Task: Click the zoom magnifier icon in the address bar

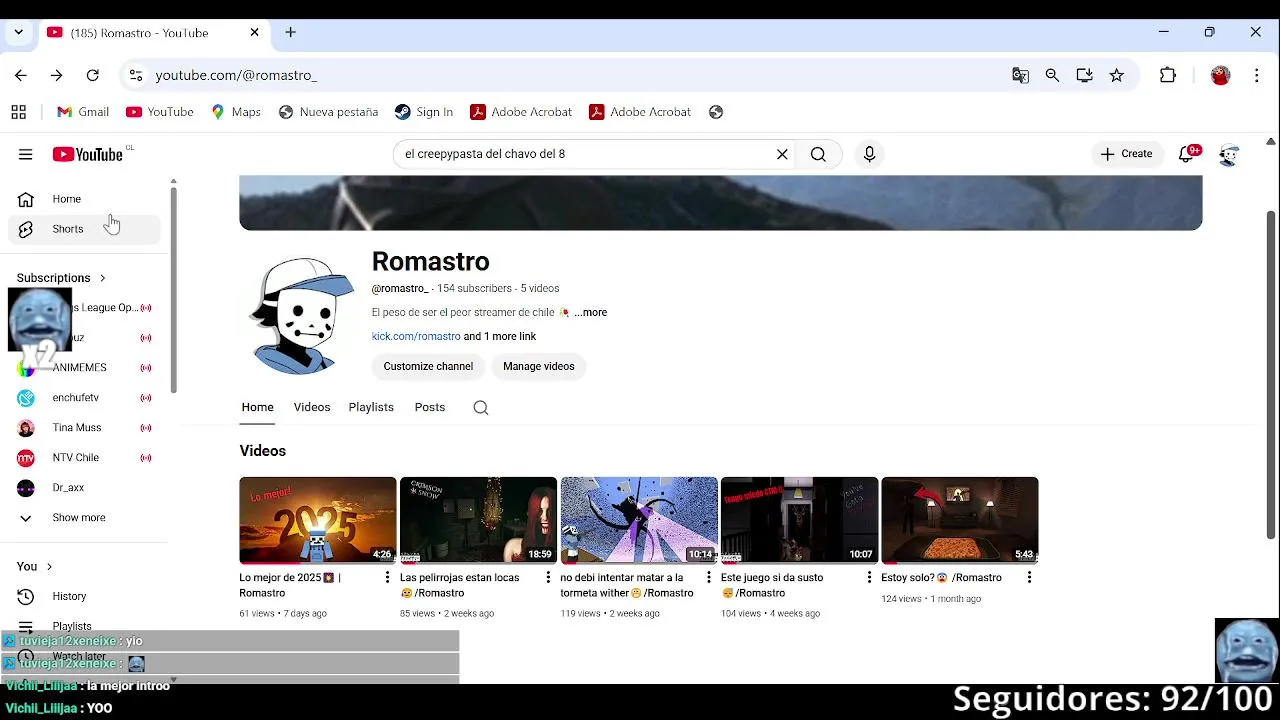Action: (x=1052, y=75)
